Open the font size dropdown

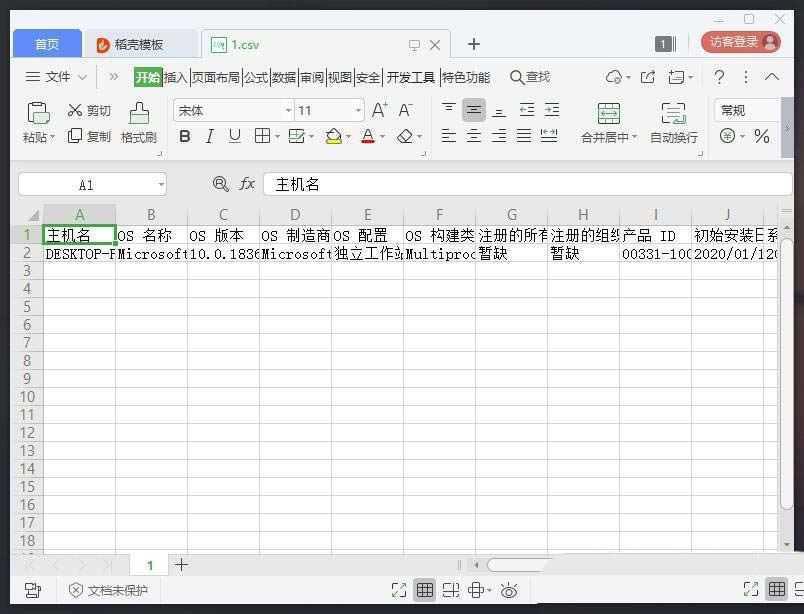click(356, 110)
